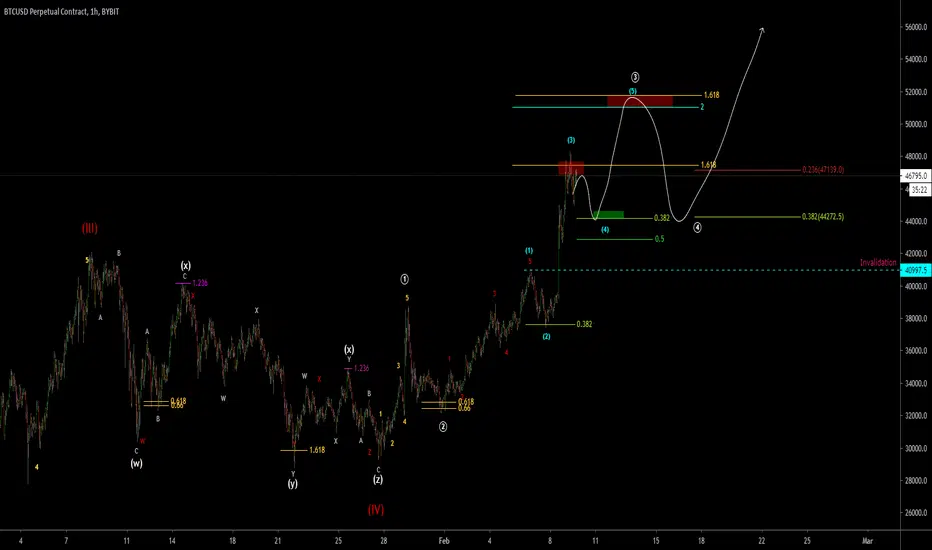Select the cyan (5) sub-wave label
The width and height of the screenshot is (932, 550).
click(x=632, y=91)
